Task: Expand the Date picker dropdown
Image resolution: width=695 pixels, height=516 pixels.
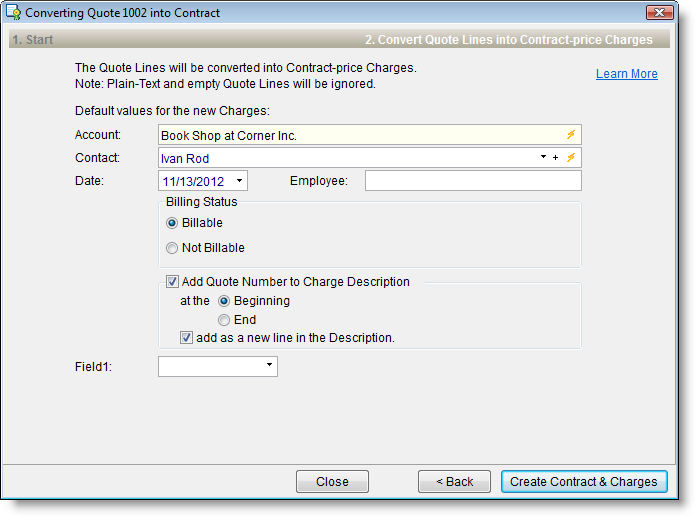Action: [239, 181]
